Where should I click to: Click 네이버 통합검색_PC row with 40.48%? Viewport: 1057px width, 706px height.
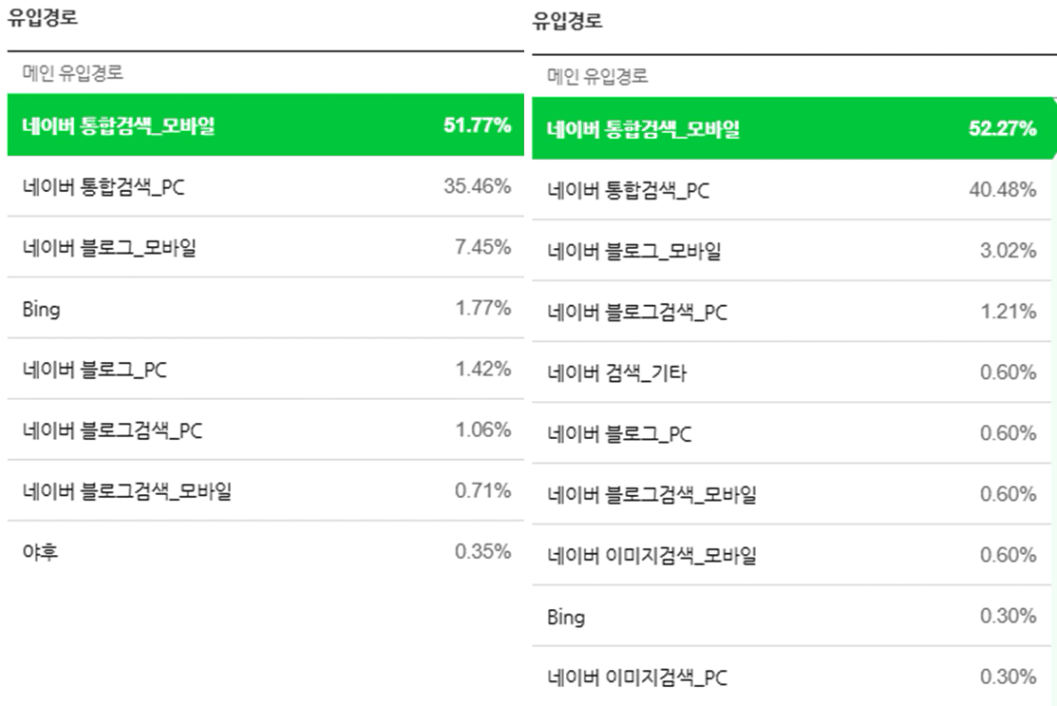tap(790, 190)
